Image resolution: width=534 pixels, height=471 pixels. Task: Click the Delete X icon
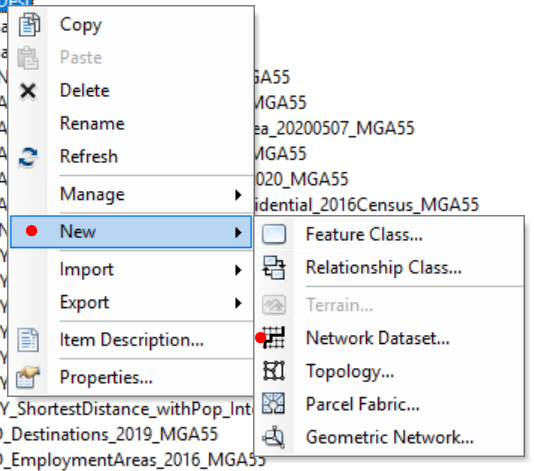point(28,91)
